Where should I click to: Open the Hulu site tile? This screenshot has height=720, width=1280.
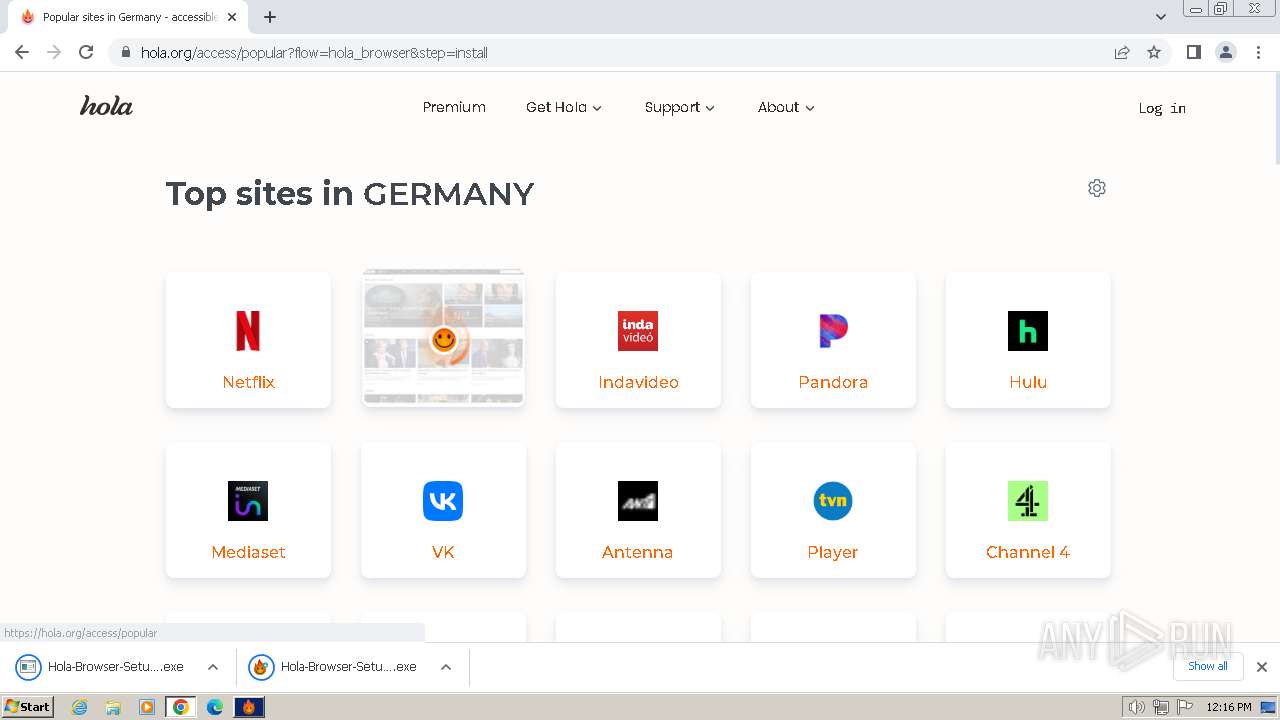coord(1028,340)
